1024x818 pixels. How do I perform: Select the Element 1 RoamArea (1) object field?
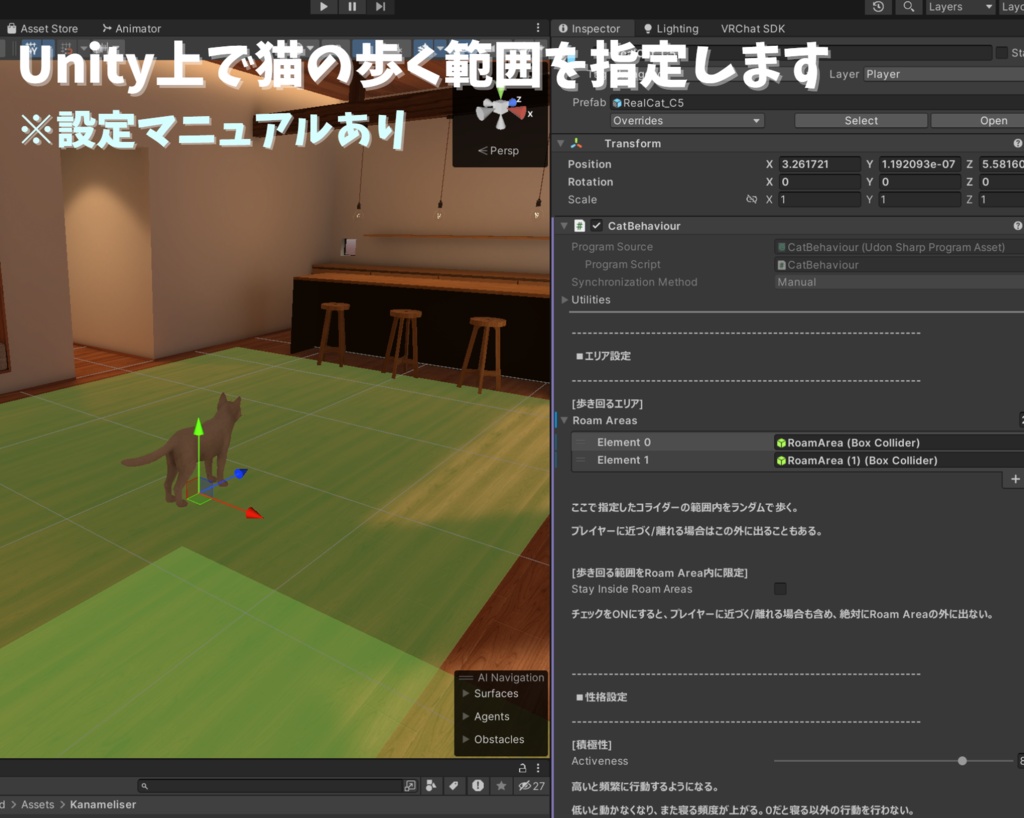(x=899, y=460)
